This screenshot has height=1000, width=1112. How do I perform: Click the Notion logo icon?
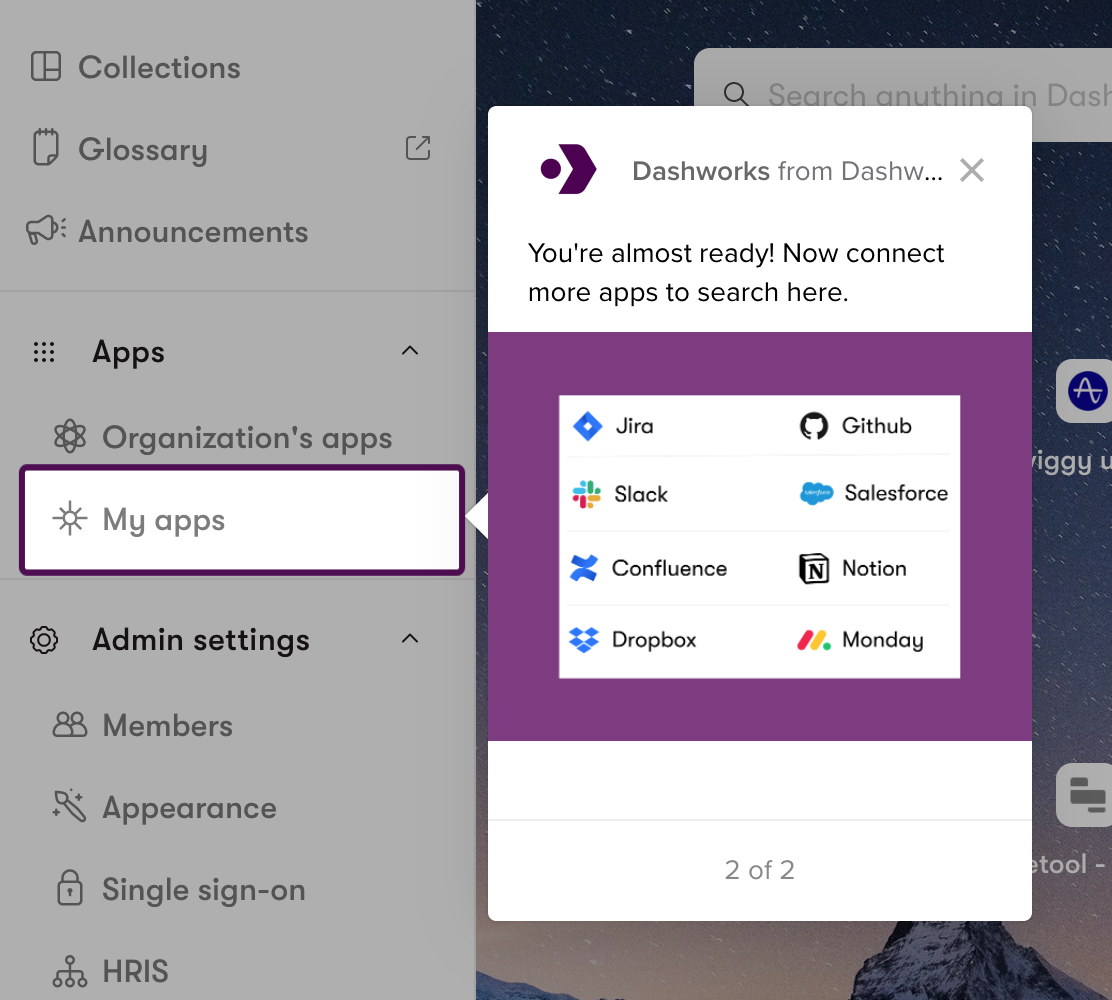coord(814,568)
